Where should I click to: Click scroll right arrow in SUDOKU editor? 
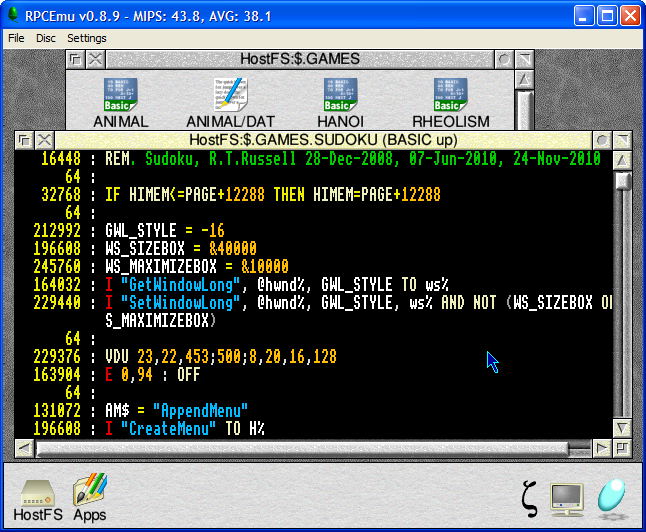[x=602, y=448]
